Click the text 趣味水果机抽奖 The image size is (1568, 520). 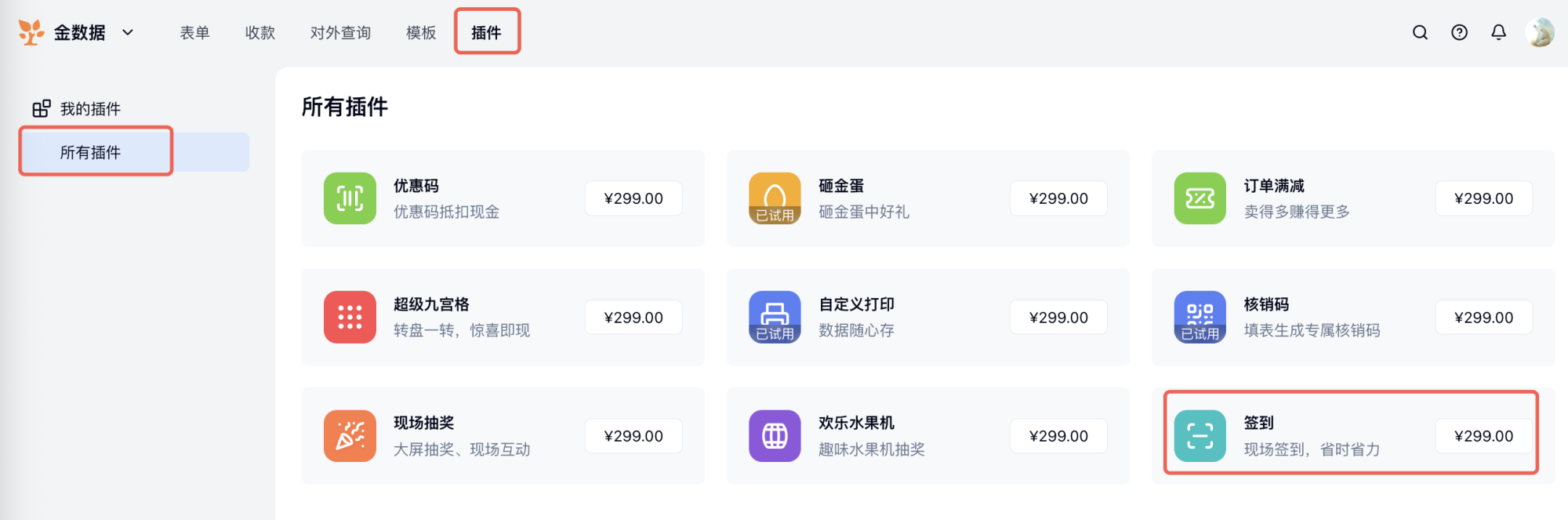pyautogui.click(x=872, y=449)
